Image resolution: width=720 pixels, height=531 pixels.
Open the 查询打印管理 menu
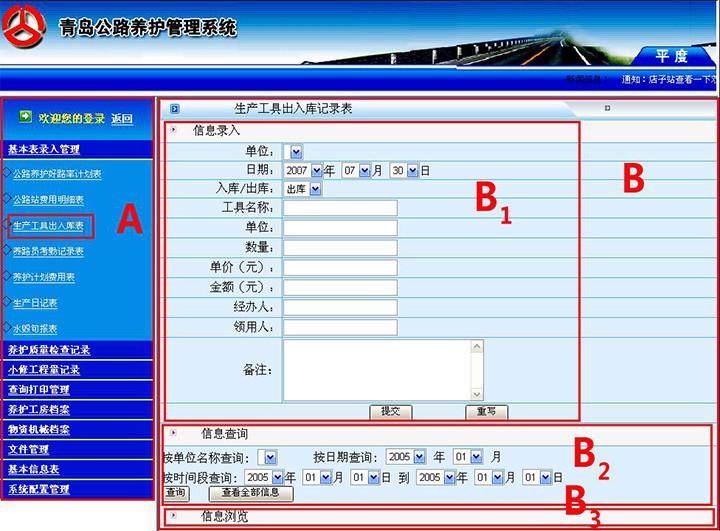pyautogui.click(x=39, y=390)
